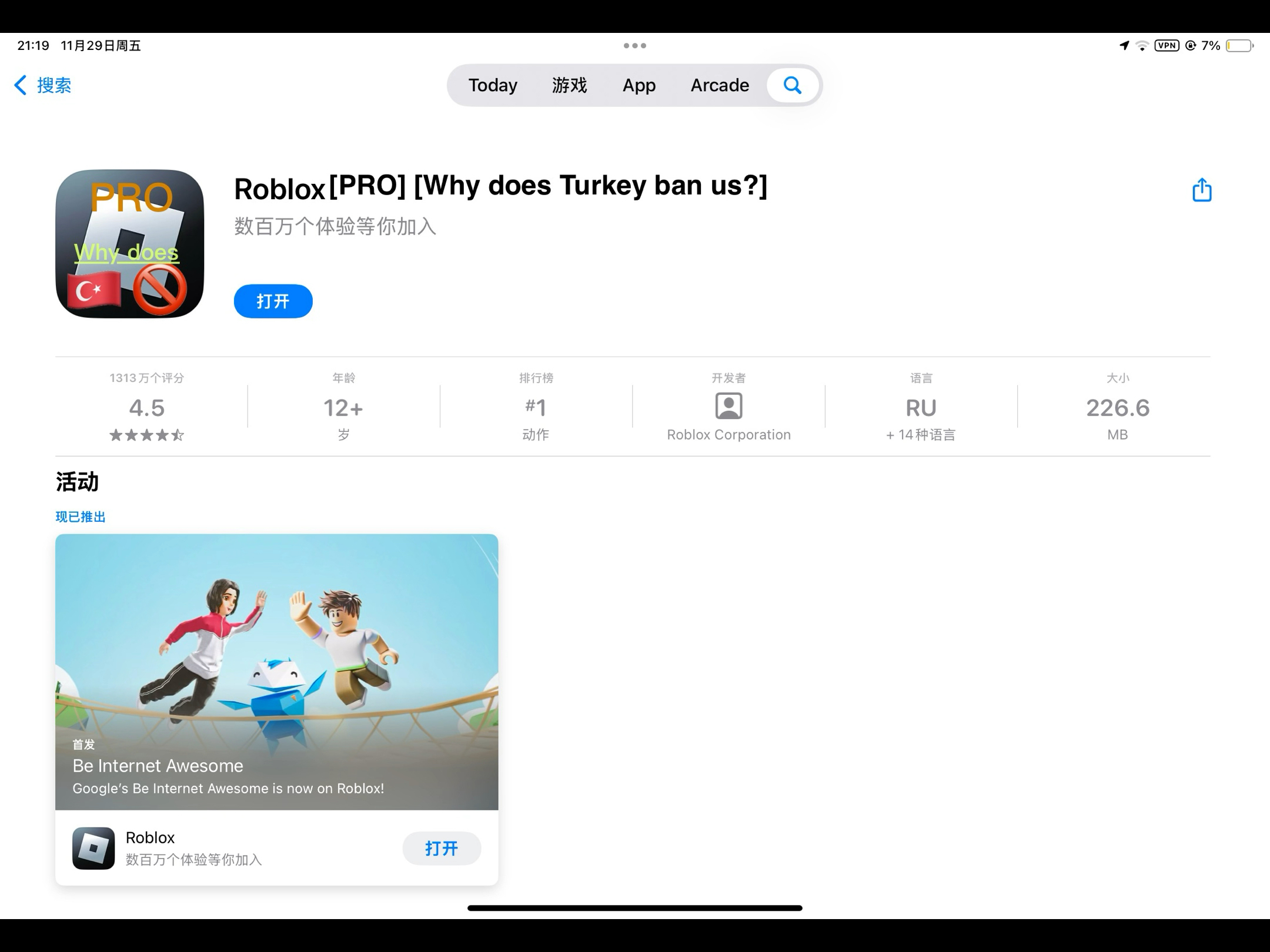The image size is (1270, 952).
Task: Tap the location arrow status icon
Action: 1124,45
